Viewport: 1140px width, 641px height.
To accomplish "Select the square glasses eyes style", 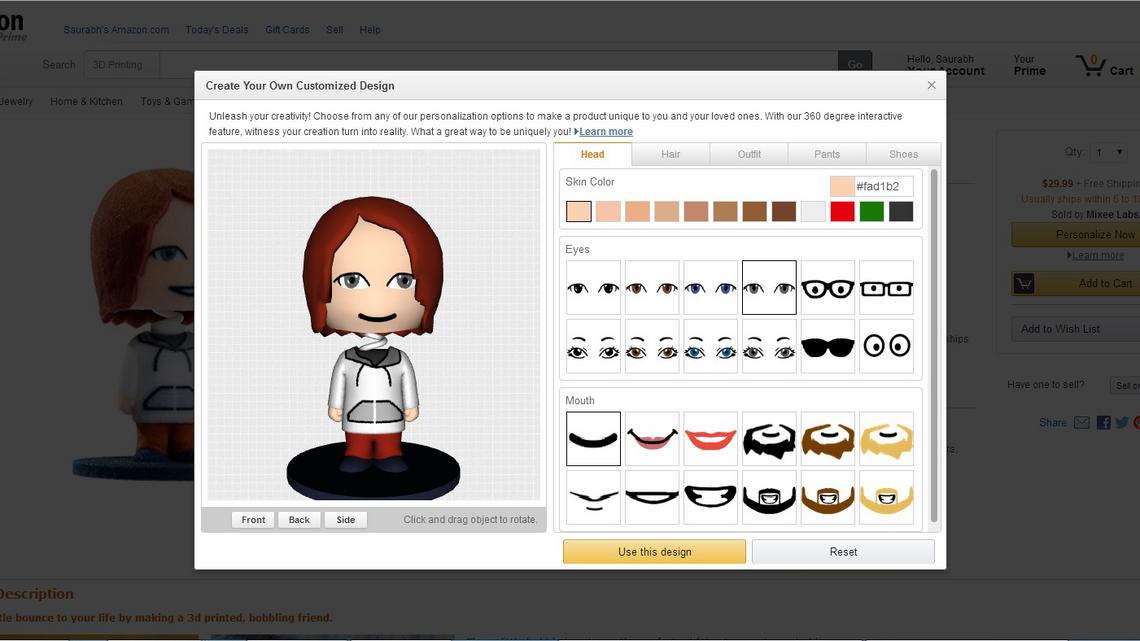I will [886, 287].
